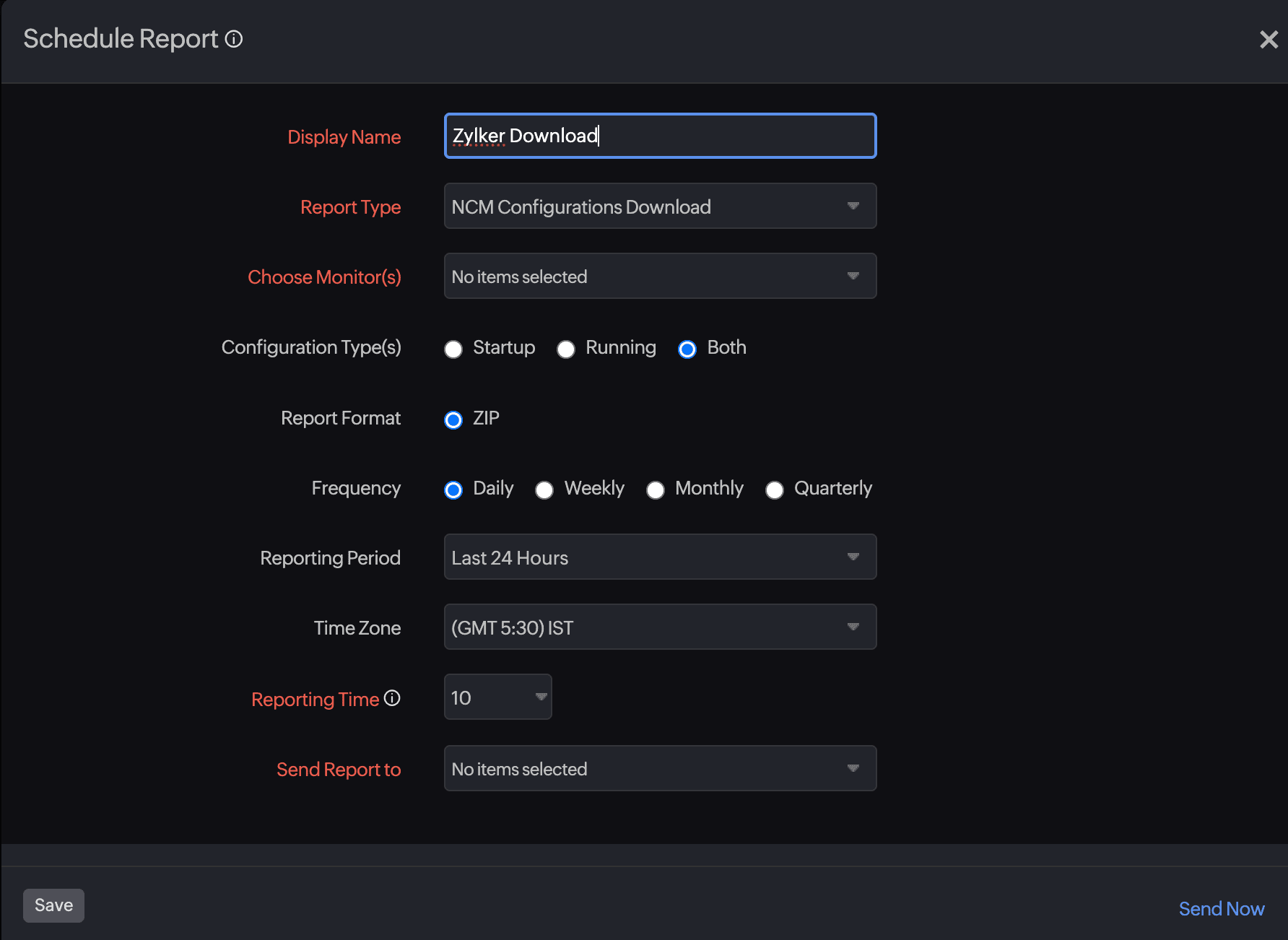Image resolution: width=1288 pixels, height=940 pixels.
Task: Open the Time Zone dropdown
Action: pyautogui.click(x=660, y=627)
